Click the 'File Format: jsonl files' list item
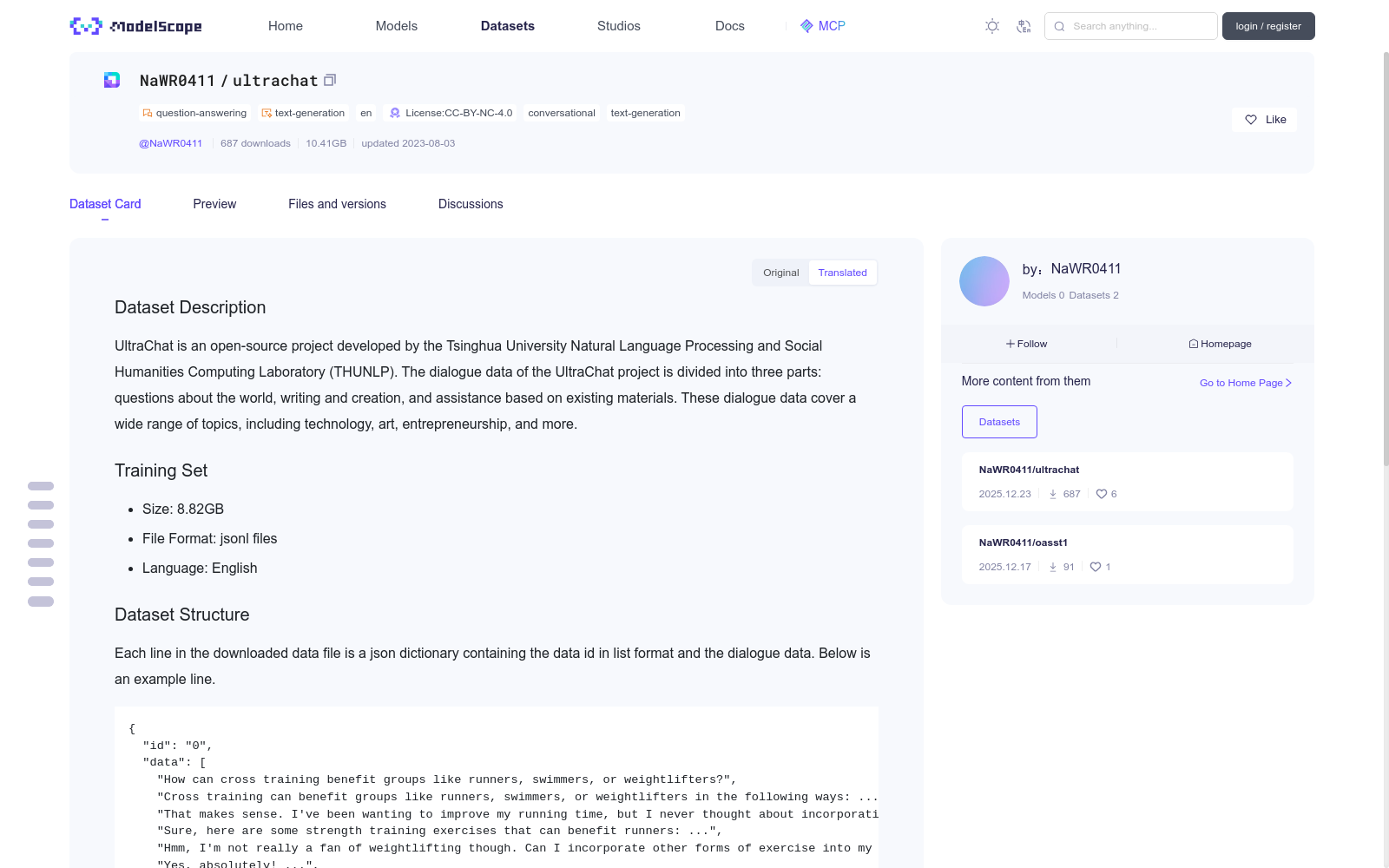The width and height of the screenshot is (1389, 868). pyautogui.click(x=210, y=538)
